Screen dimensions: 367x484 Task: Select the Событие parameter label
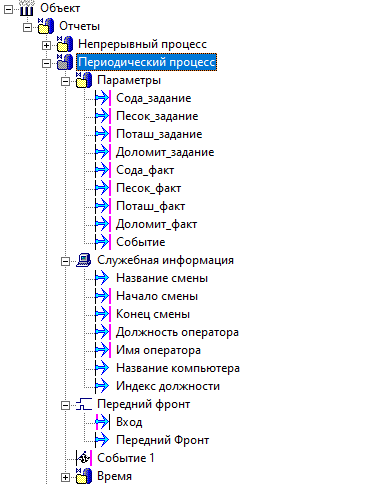141,242
